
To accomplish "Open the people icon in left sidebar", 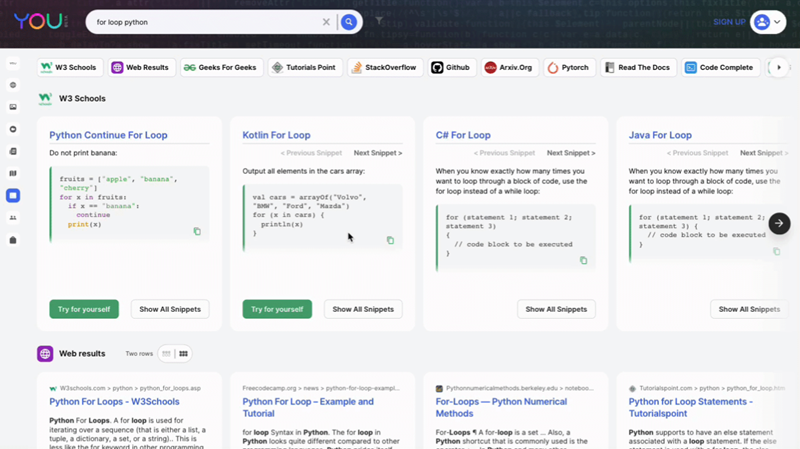I will (x=13, y=218).
